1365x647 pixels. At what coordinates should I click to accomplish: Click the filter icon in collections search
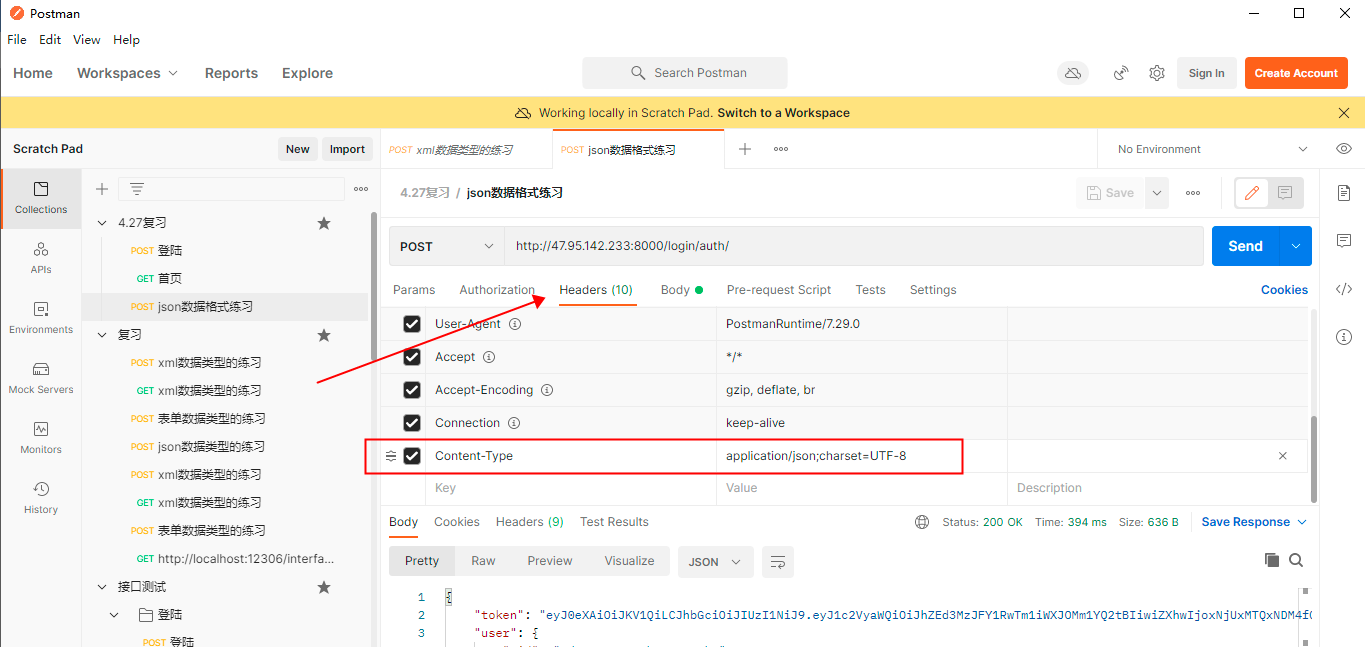coord(137,189)
